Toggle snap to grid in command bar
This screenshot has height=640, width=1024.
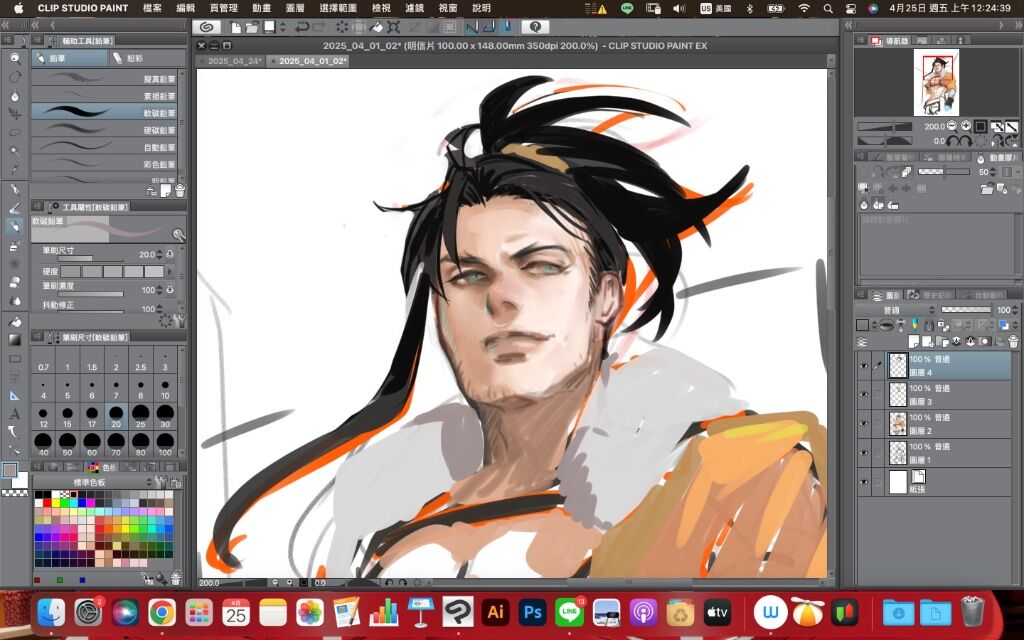[x=507, y=27]
